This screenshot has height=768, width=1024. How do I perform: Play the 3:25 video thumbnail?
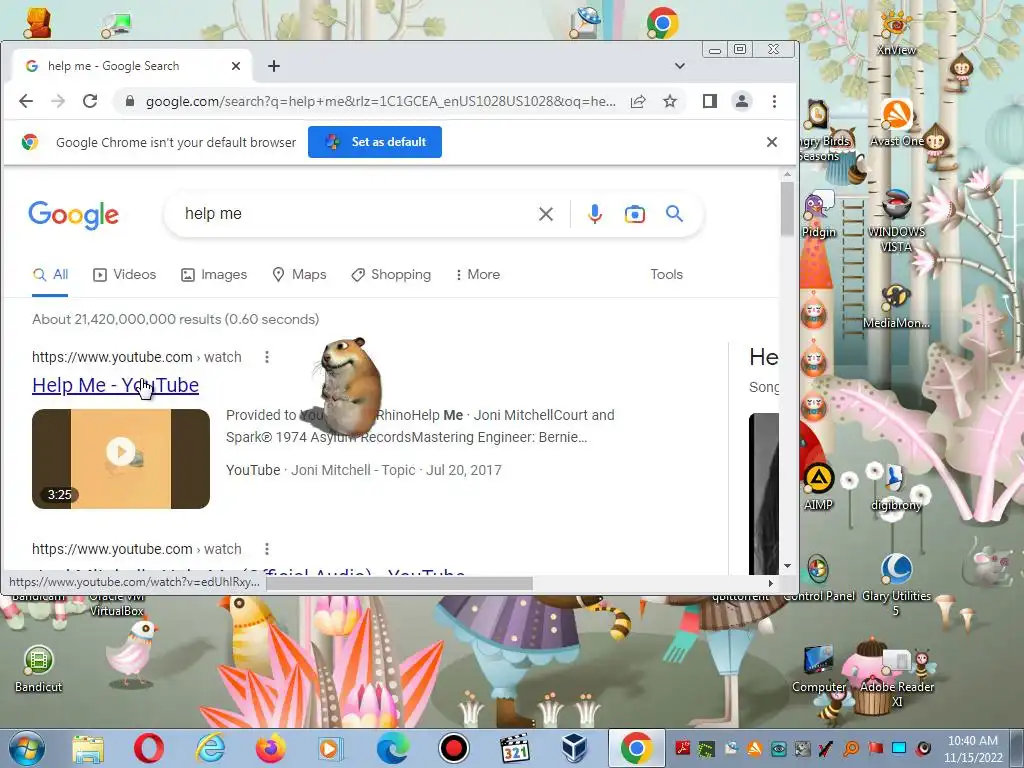[121, 458]
